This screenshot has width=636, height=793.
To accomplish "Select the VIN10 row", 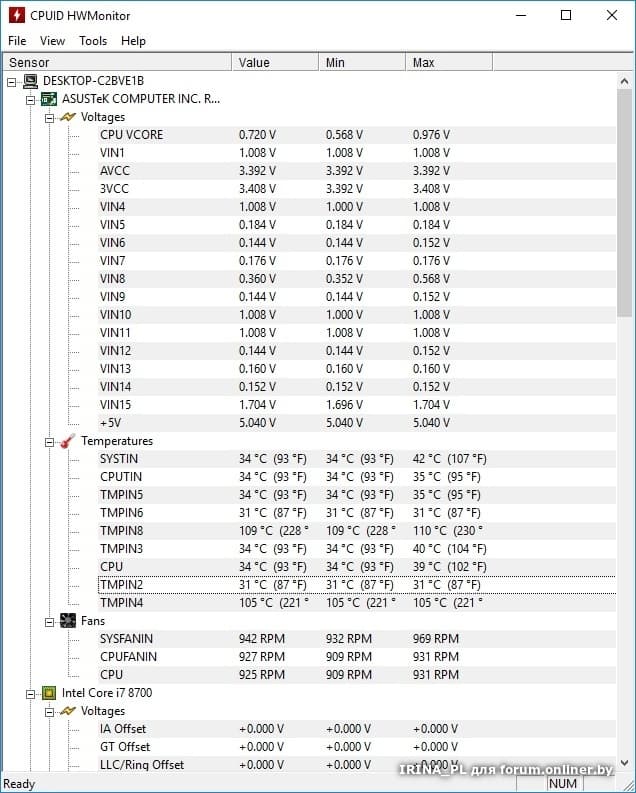I will (x=357, y=315).
